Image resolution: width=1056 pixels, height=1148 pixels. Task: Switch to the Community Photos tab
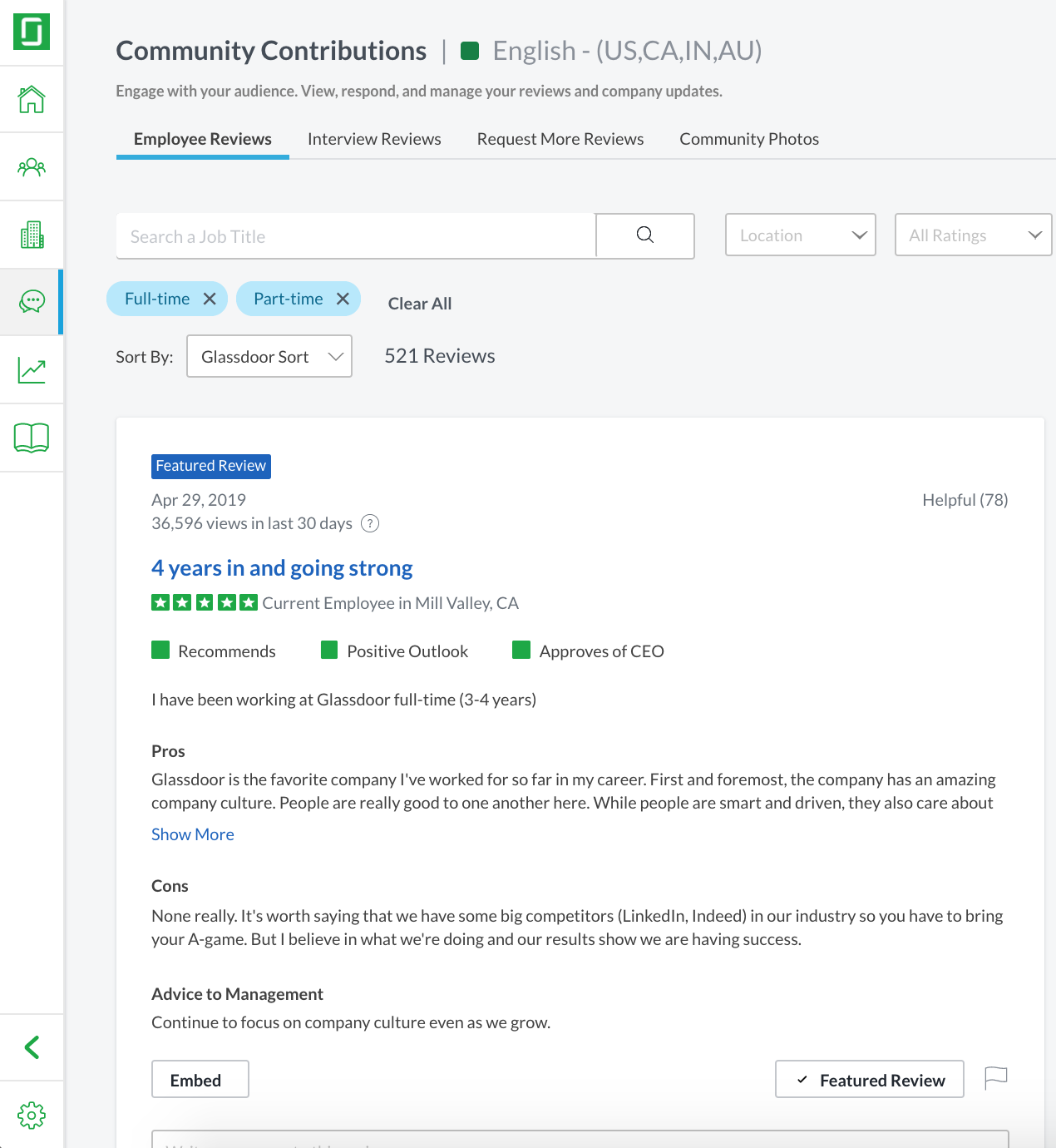pos(748,139)
